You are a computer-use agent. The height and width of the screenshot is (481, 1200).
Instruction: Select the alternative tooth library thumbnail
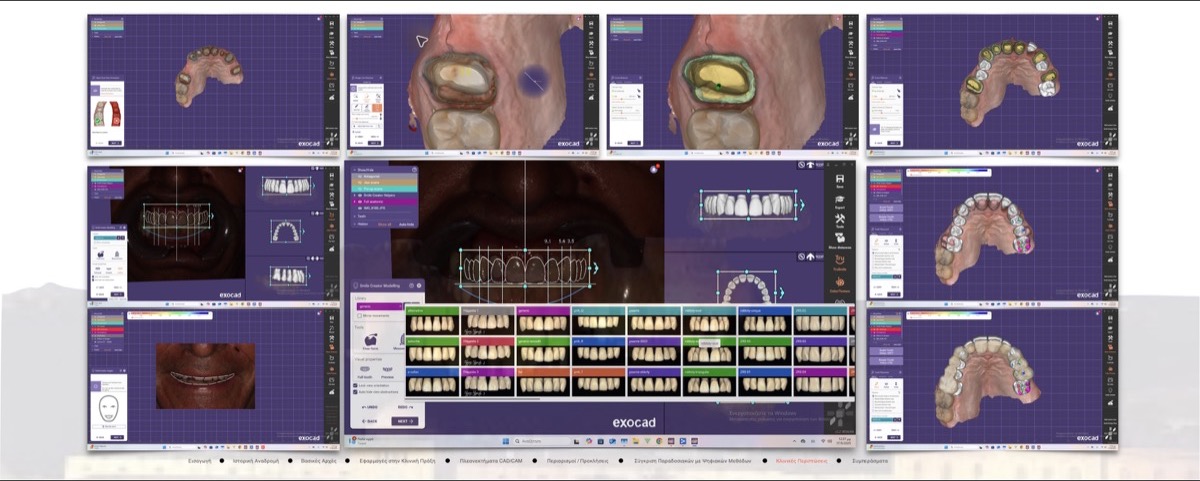click(x=433, y=322)
